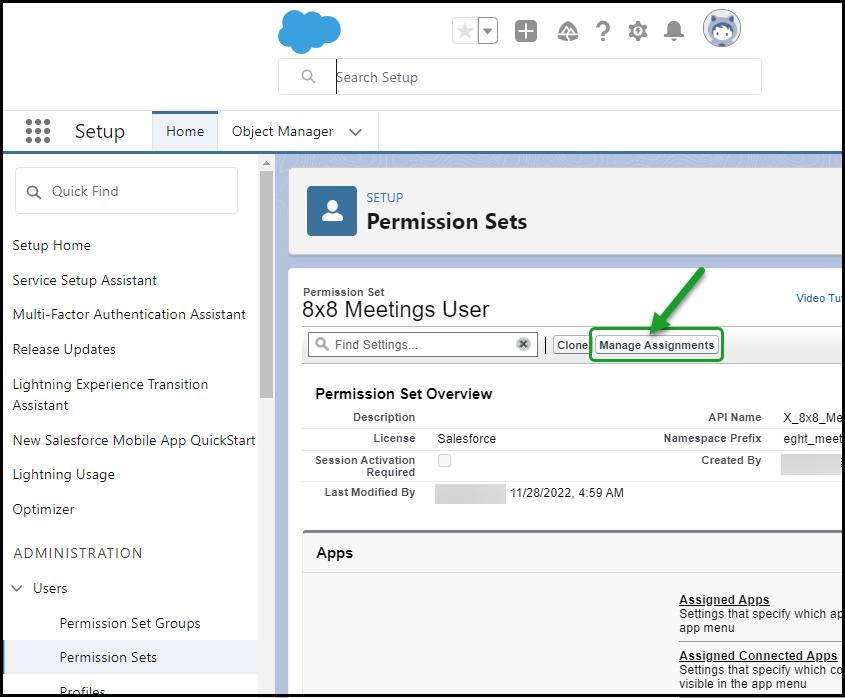Click the Apps section heading
Image resolution: width=845 pixels, height=698 pixels.
click(x=335, y=552)
